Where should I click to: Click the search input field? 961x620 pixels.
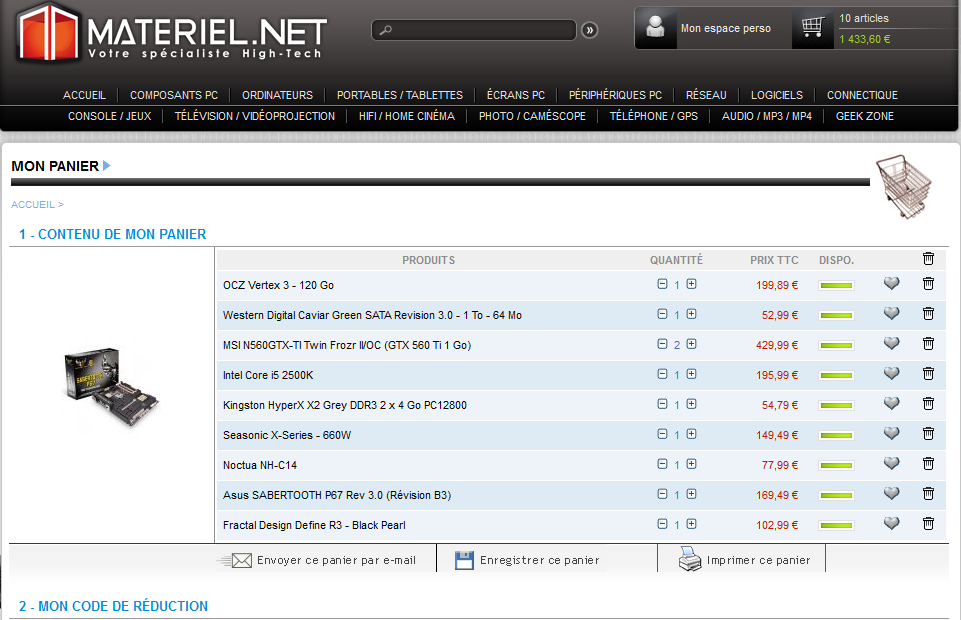click(x=480, y=30)
